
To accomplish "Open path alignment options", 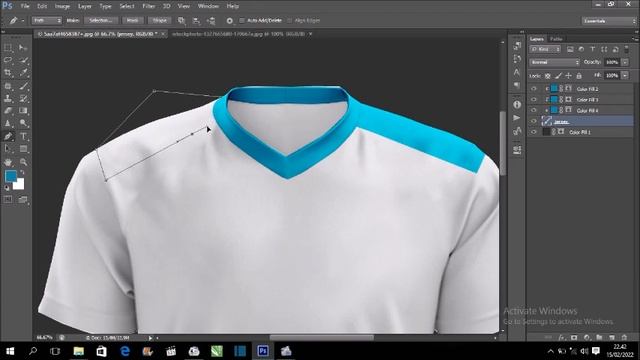I will (196, 20).
